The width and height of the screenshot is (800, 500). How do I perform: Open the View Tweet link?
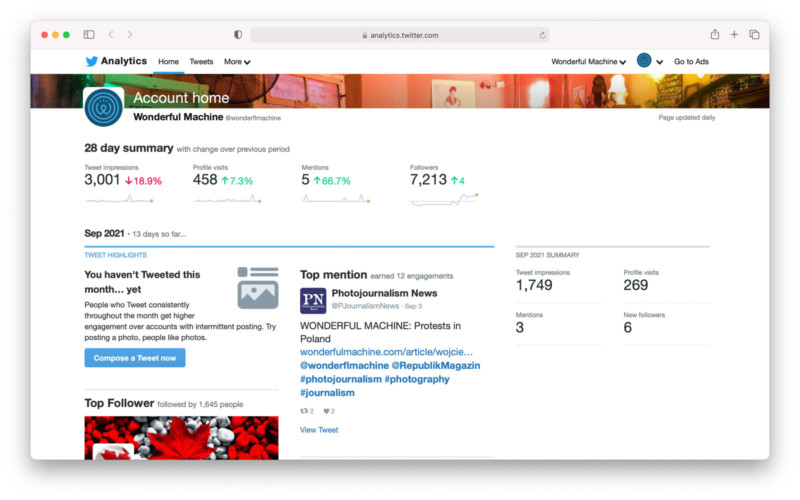click(x=319, y=430)
